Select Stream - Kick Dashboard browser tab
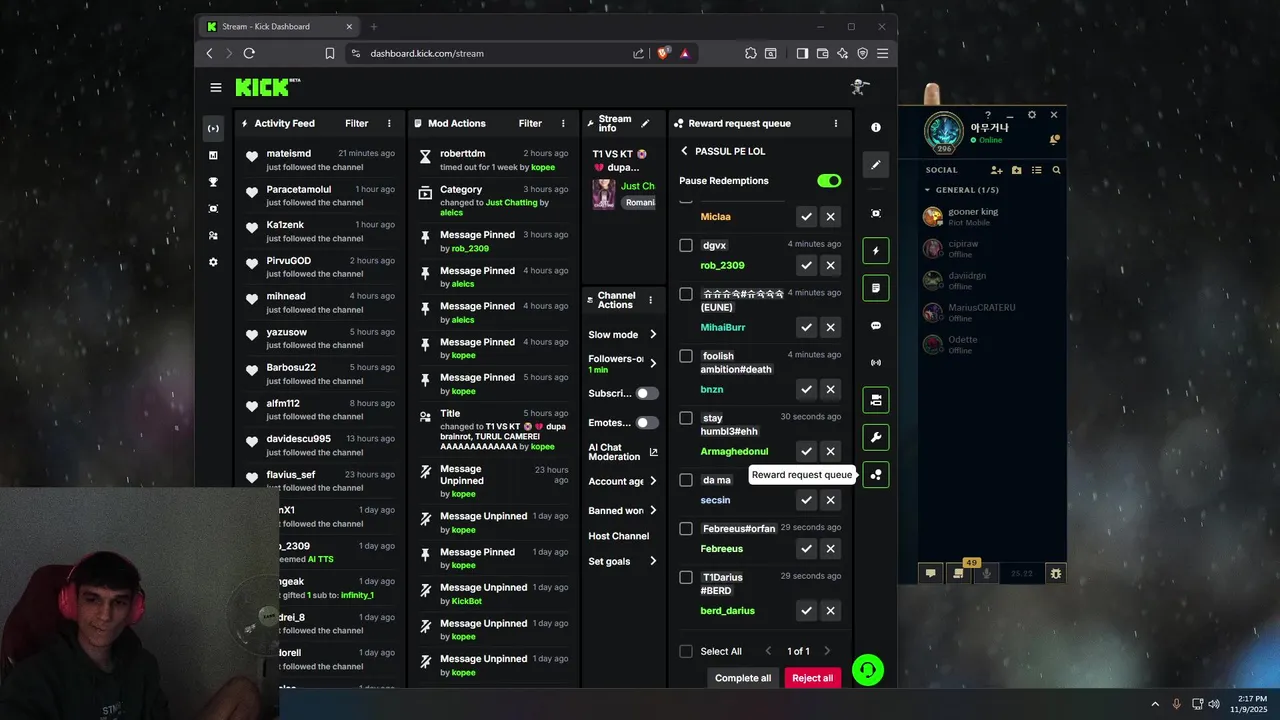The width and height of the screenshot is (1280, 720). (x=278, y=27)
